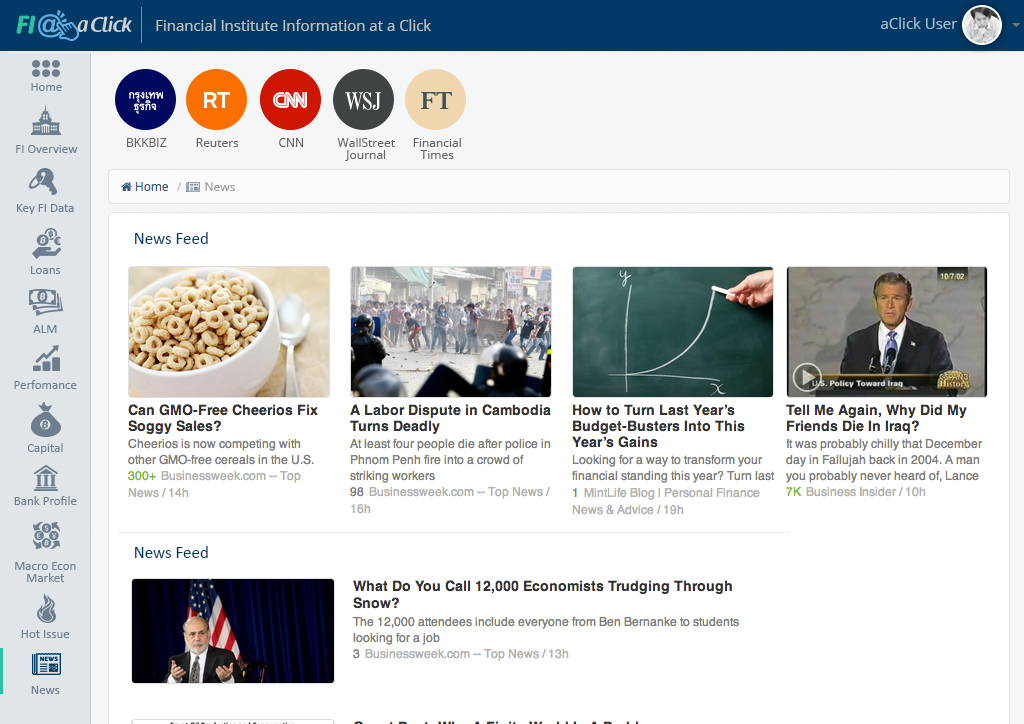Screen dimensions: 1024x724
Task: Open Home in the sidebar
Action: [46, 76]
